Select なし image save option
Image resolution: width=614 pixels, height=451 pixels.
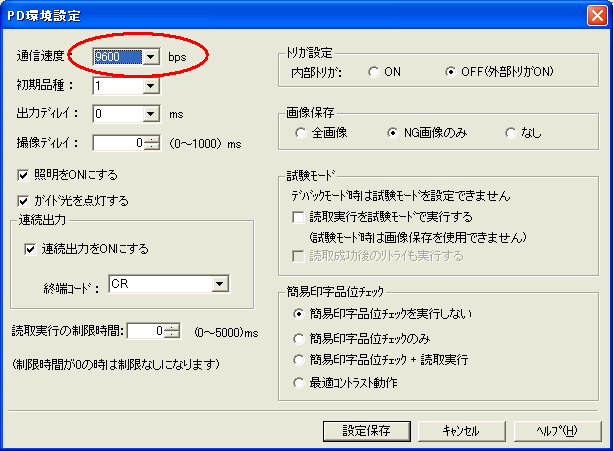[511, 133]
